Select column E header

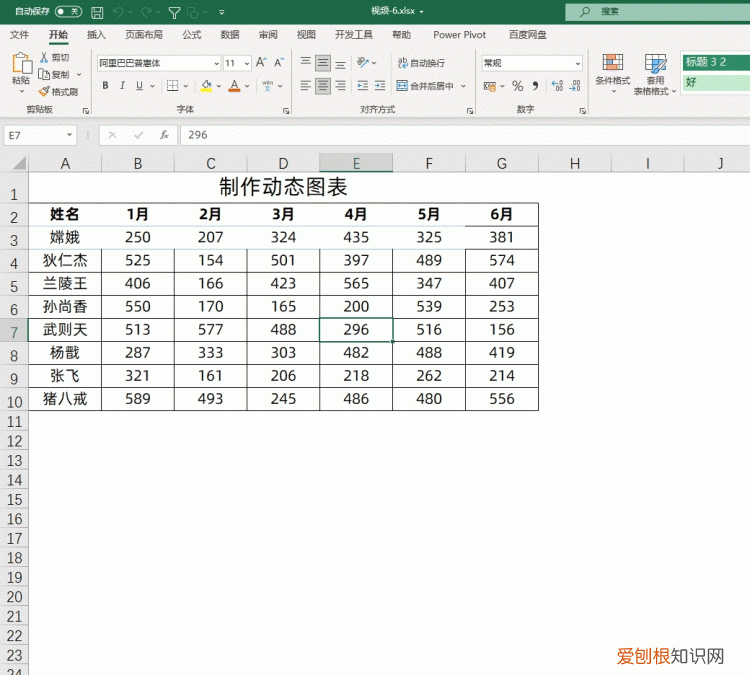click(x=356, y=163)
